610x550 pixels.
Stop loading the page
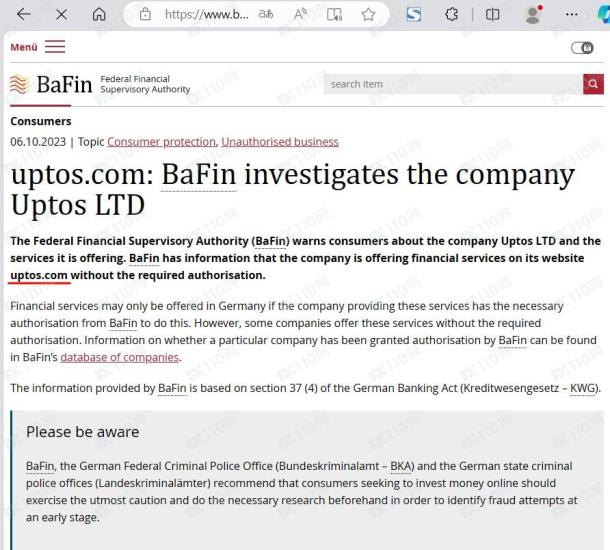pyautogui.click(x=61, y=15)
